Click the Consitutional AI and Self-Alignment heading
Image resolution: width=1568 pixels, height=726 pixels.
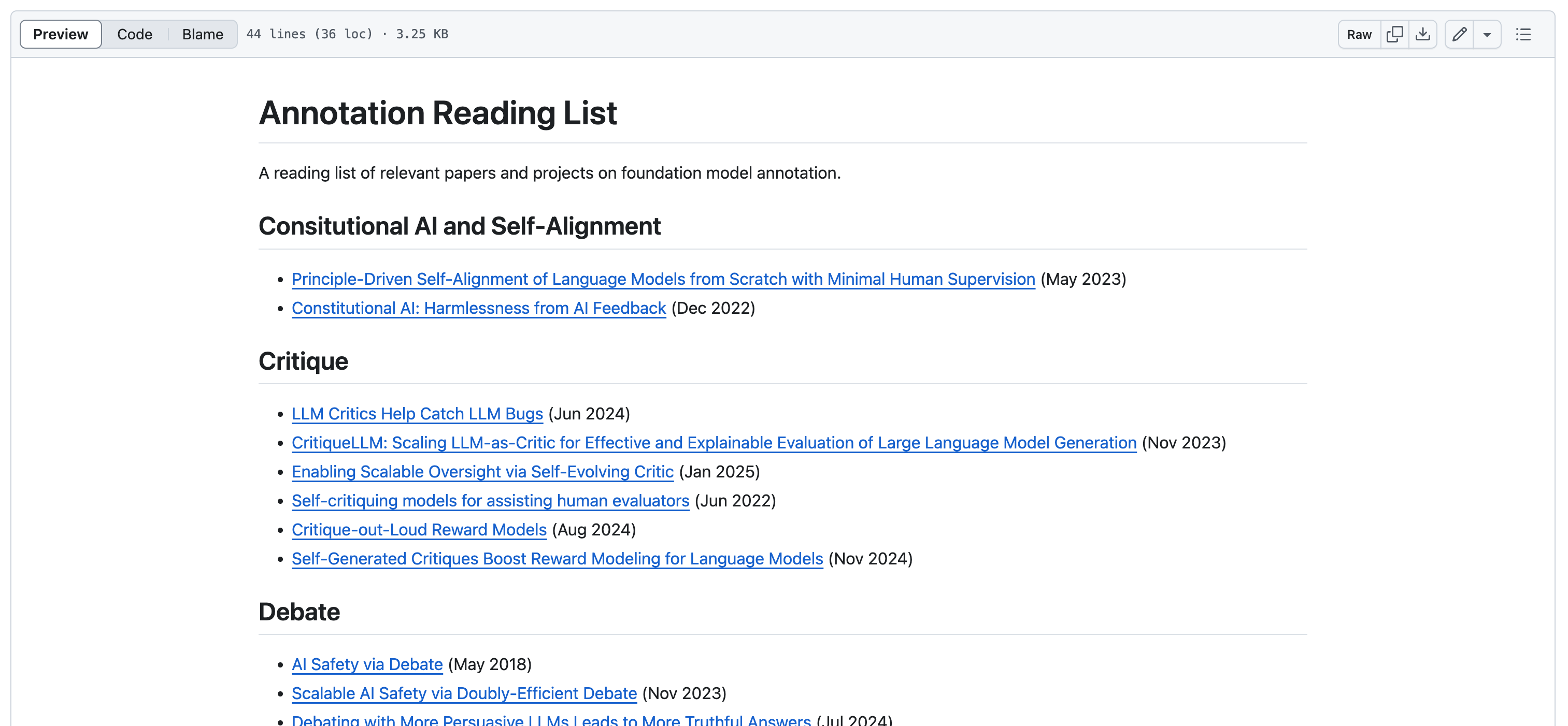click(460, 226)
